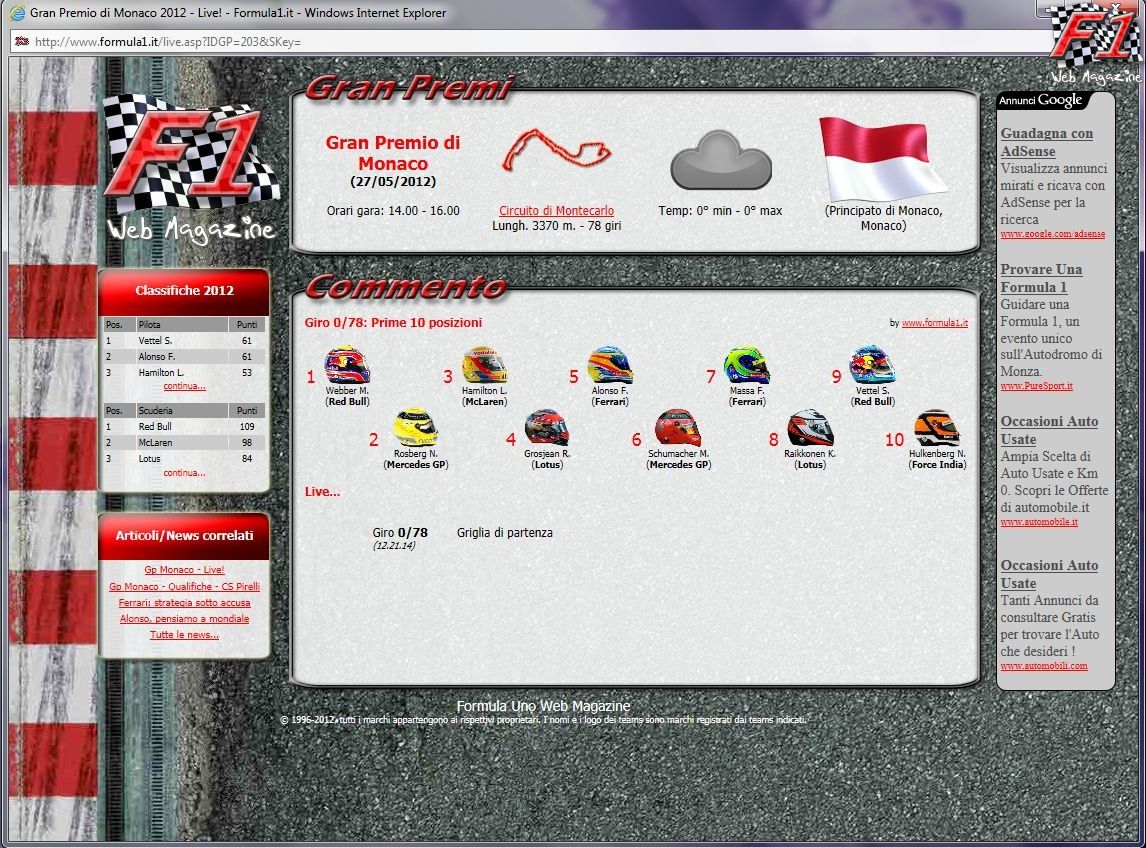Click the Monaco flag image
Viewport: 1146px width, 848px height.
(882, 159)
